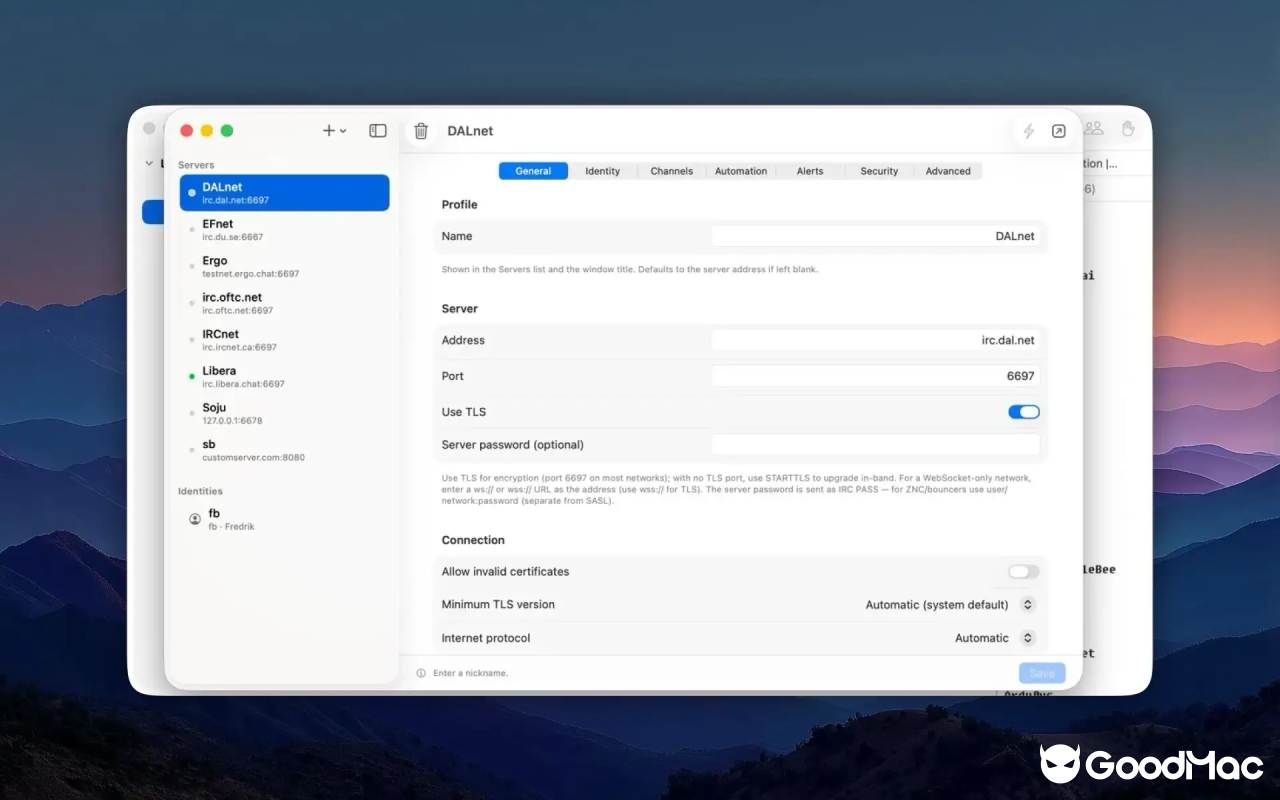Click the Save button
1280x800 pixels.
click(x=1042, y=673)
